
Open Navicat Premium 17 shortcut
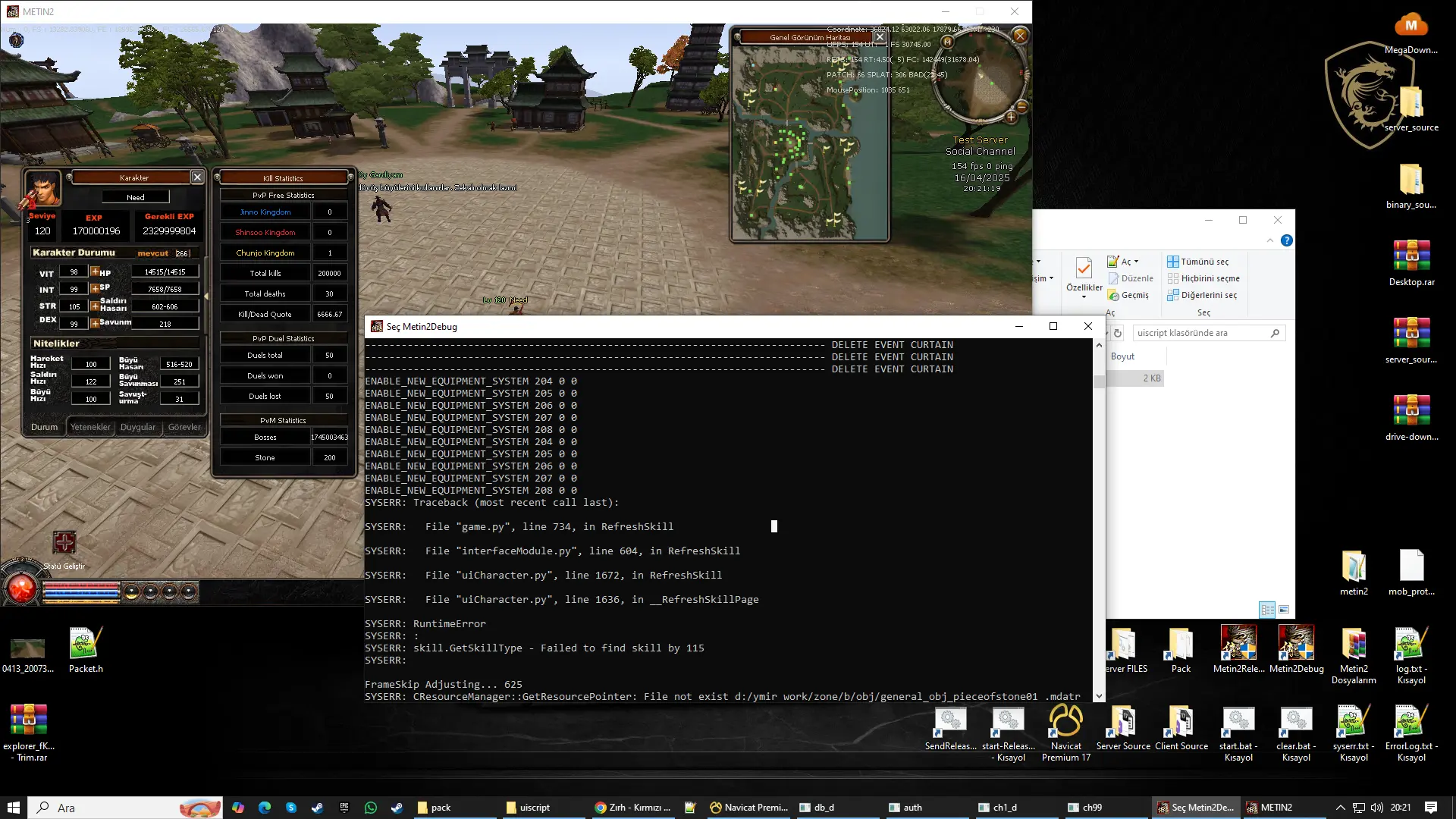point(1065,733)
